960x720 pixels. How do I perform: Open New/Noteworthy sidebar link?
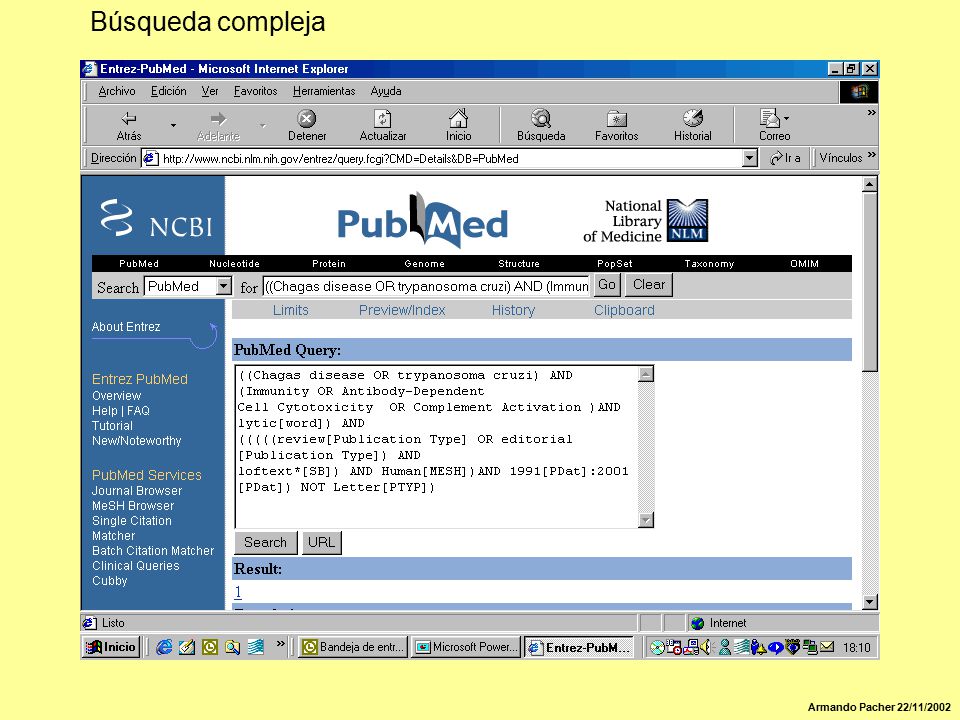pos(137,441)
